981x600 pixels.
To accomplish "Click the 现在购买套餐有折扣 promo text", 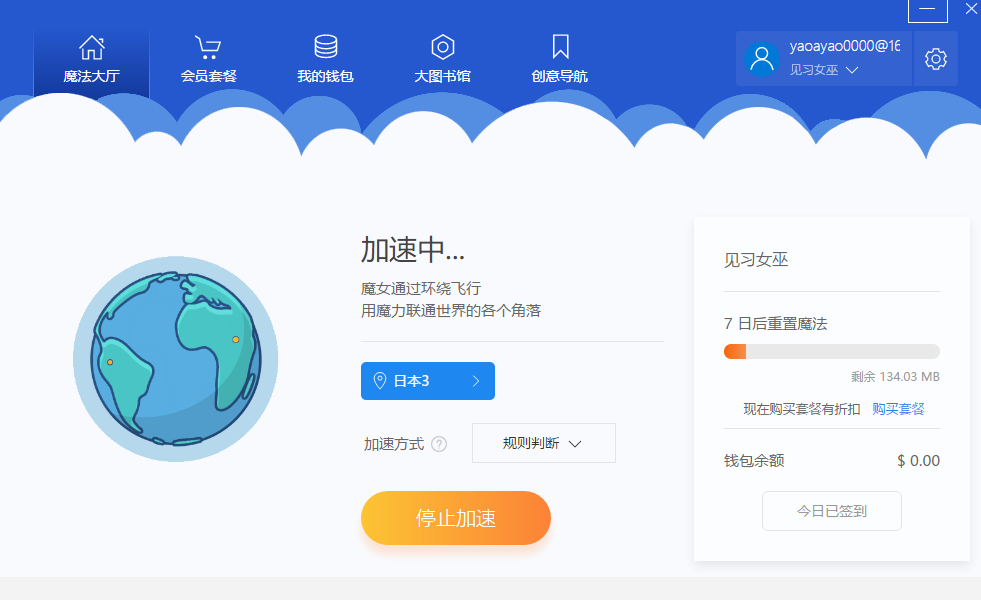I will click(801, 409).
